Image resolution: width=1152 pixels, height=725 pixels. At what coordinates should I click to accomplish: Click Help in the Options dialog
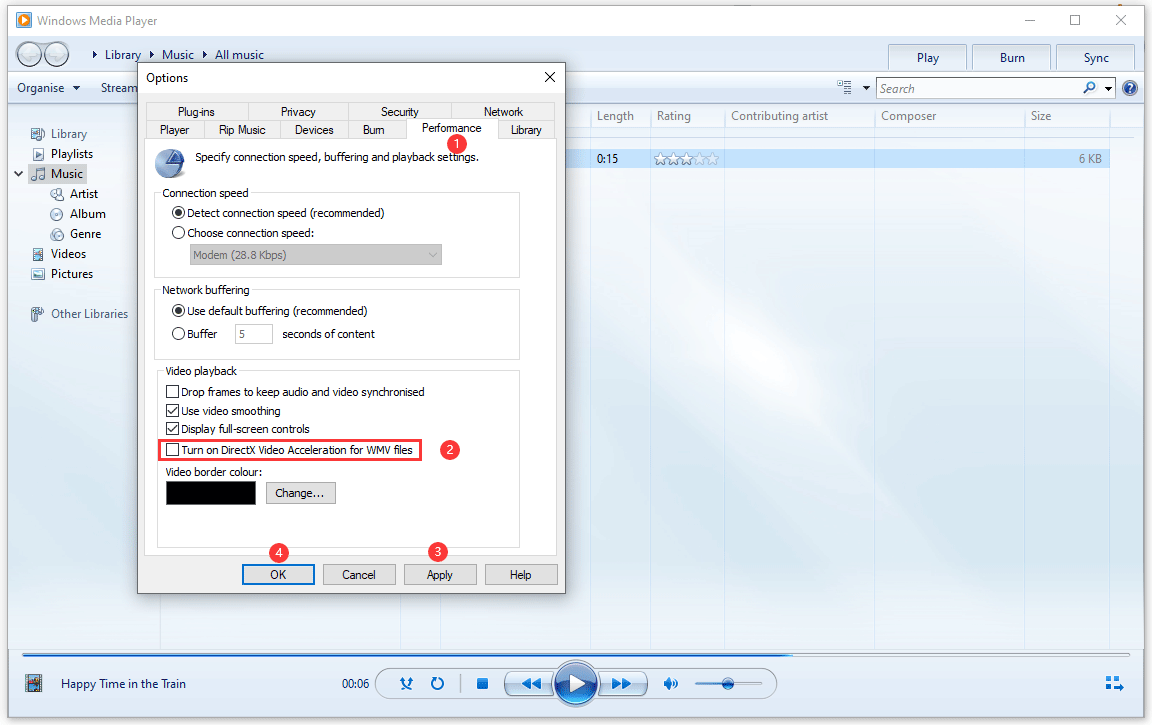coord(520,574)
